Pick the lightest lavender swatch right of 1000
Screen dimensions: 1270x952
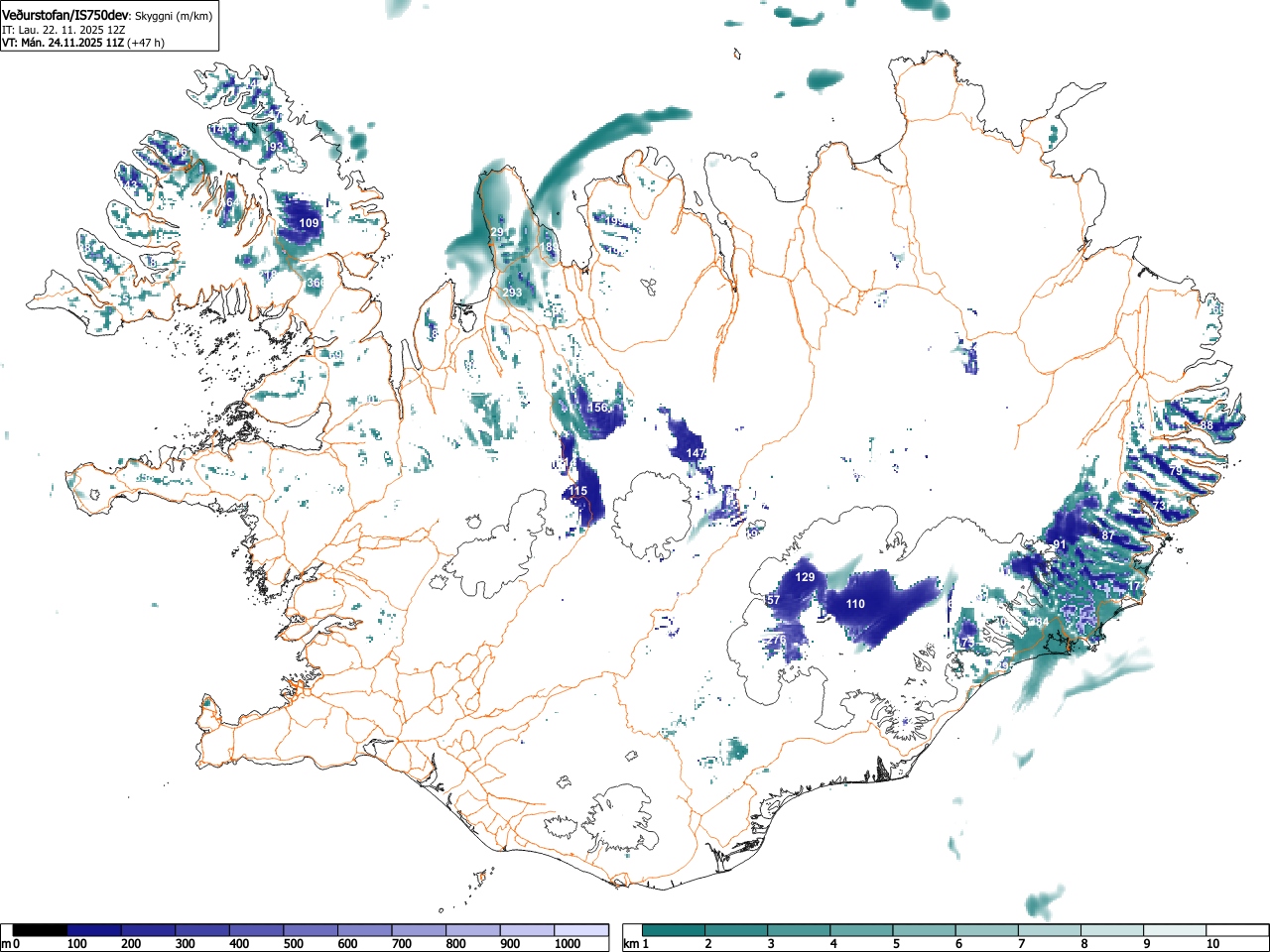tap(581, 930)
